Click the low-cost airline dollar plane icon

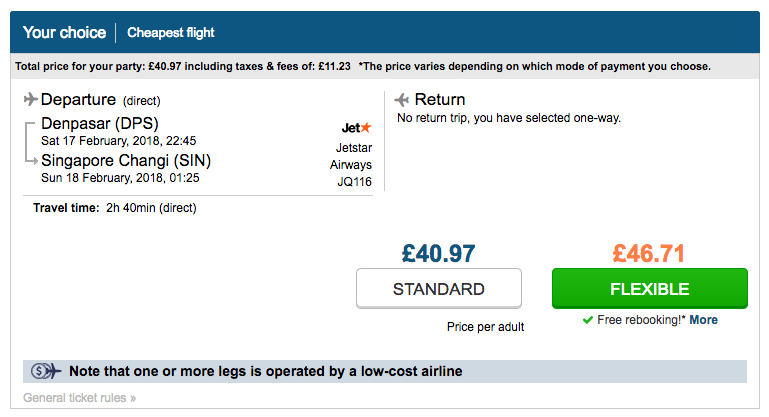click(x=46, y=371)
